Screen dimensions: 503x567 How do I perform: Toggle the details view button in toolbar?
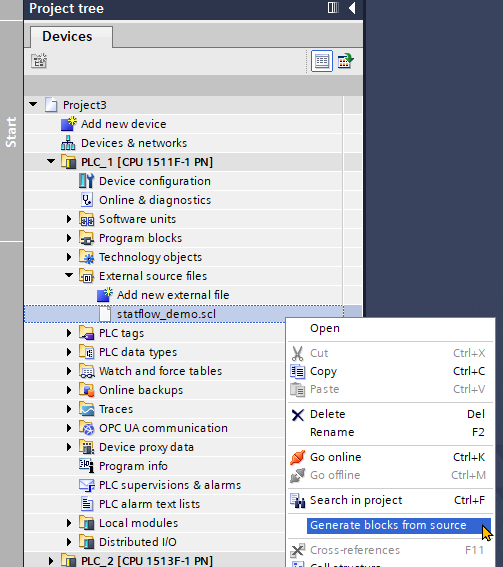(322, 61)
